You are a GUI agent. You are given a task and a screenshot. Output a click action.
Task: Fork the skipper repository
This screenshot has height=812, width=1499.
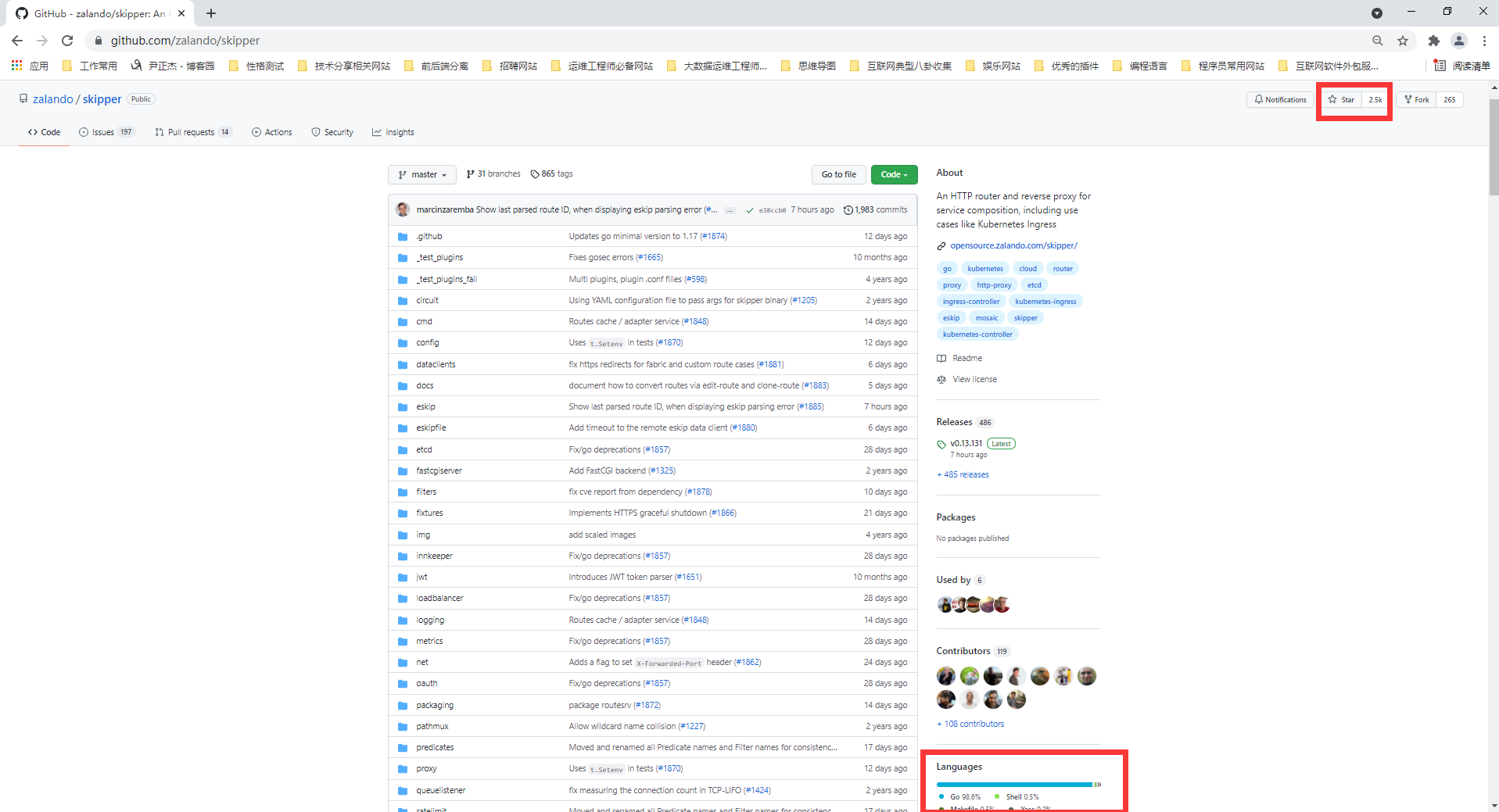[1416, 99]
